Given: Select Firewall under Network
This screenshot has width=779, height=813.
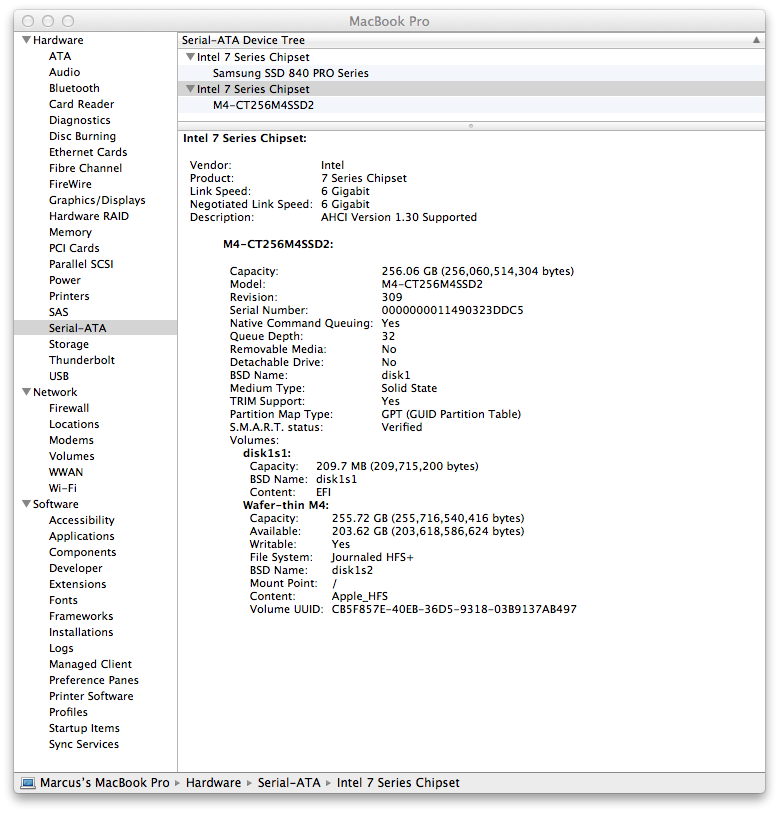Looking at the screenshot, I should point(69,408).
